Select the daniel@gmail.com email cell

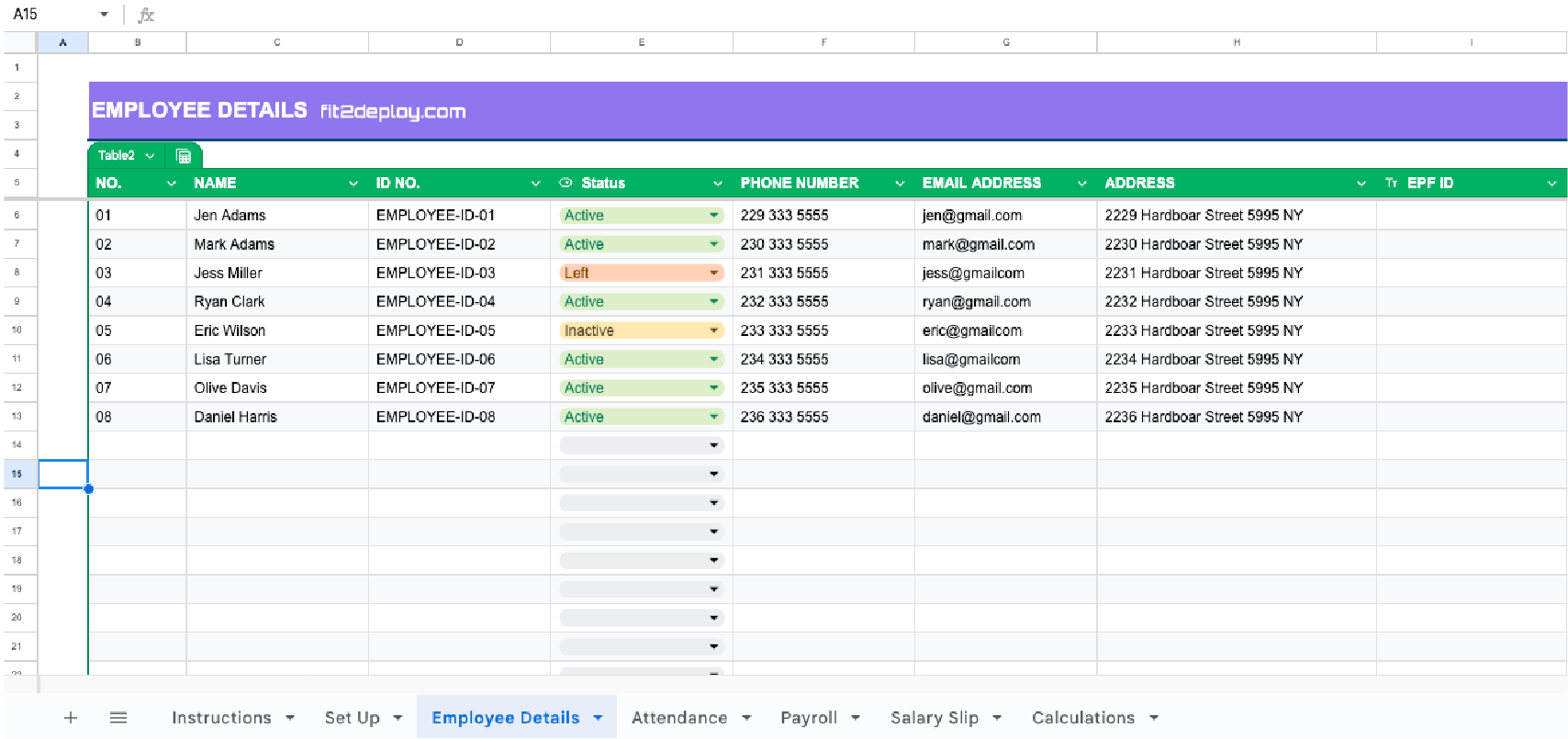point(1006,417)
